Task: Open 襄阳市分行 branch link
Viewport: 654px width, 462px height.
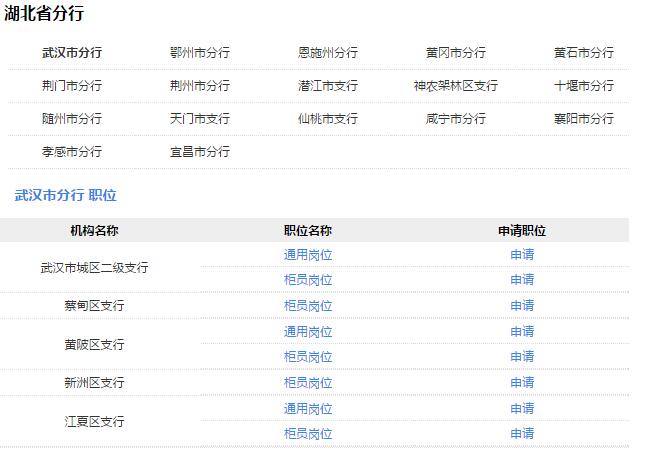Action: [x=584, y=119]
